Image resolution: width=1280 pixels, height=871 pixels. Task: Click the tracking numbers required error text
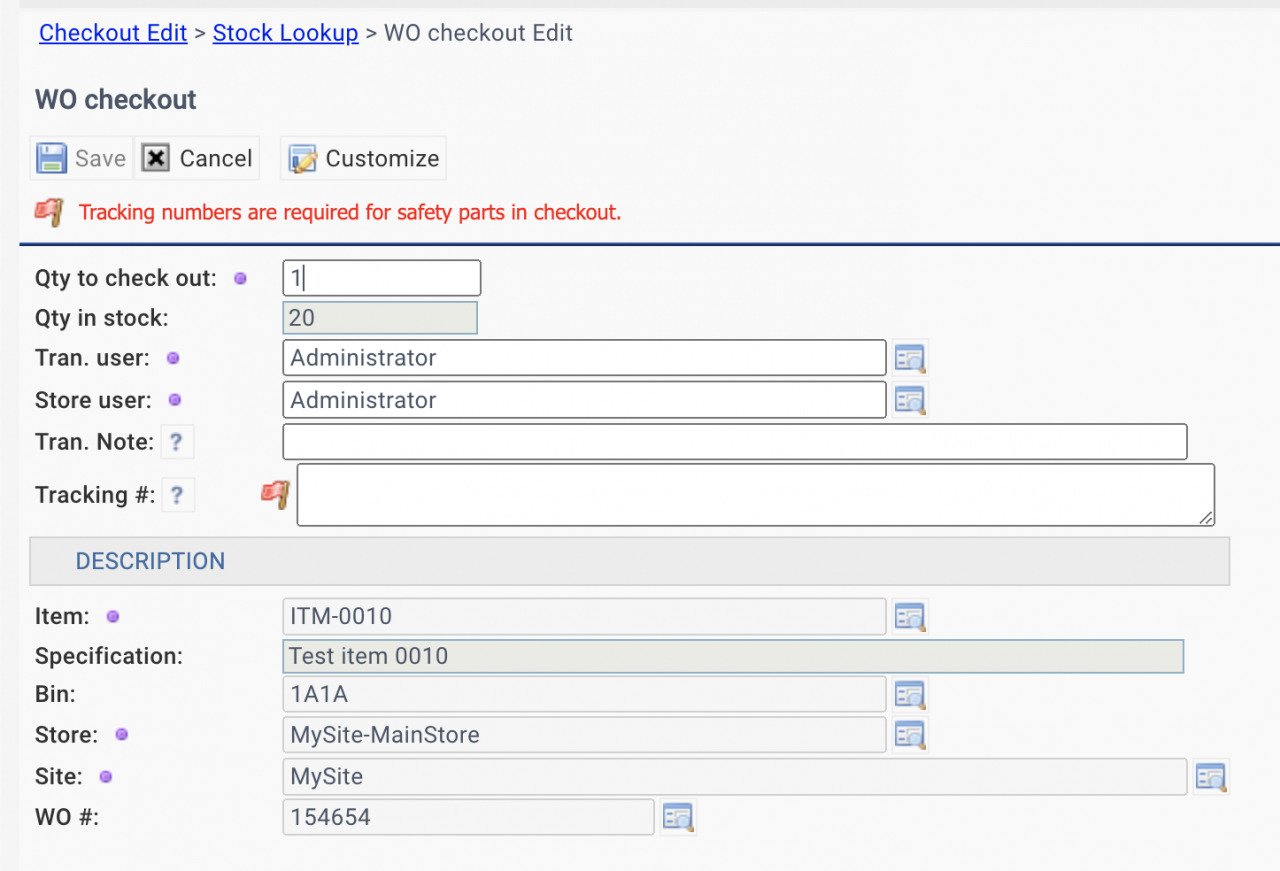(x=350, y=212)
